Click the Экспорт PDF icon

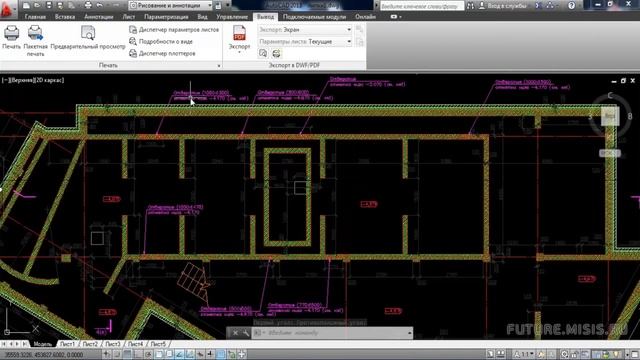239,33
